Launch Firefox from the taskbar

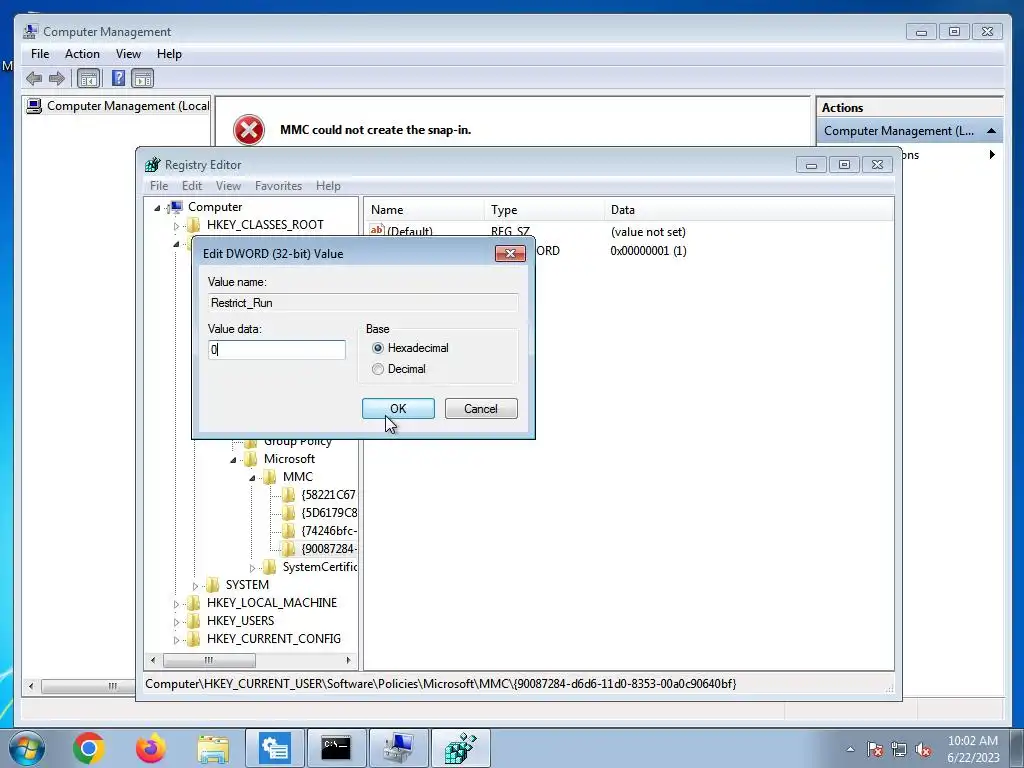(x=151, y=748)
